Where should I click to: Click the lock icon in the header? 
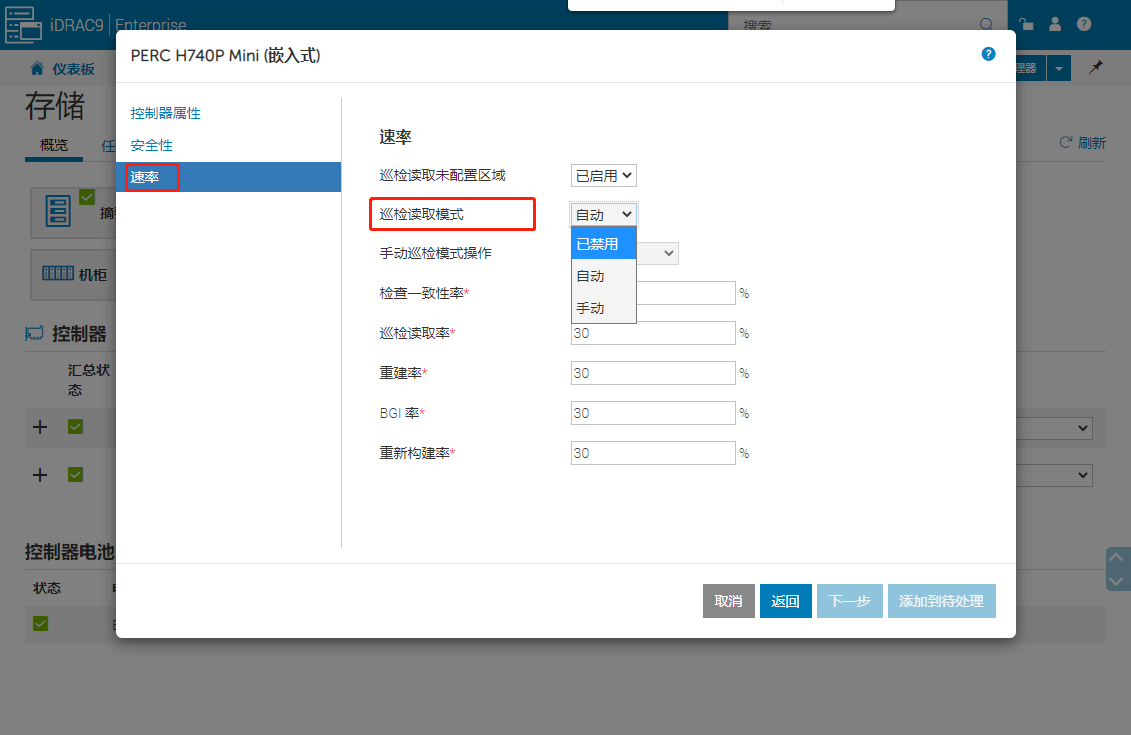click(x=1026, y=24)
